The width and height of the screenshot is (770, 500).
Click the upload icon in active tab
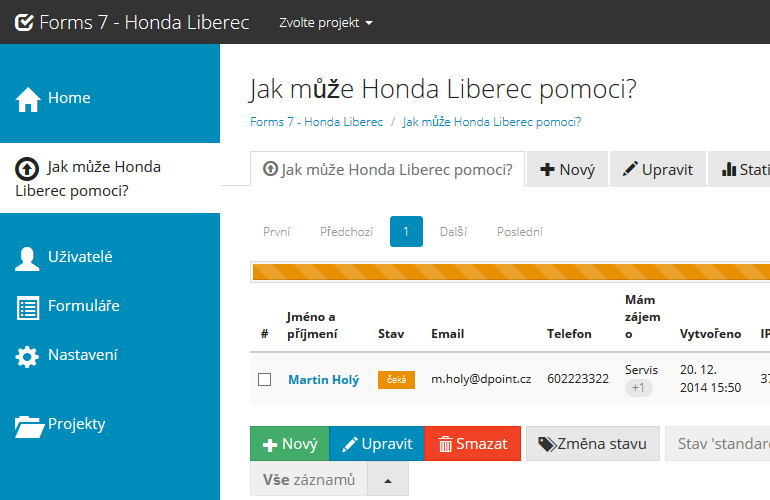tap(270, 168)
